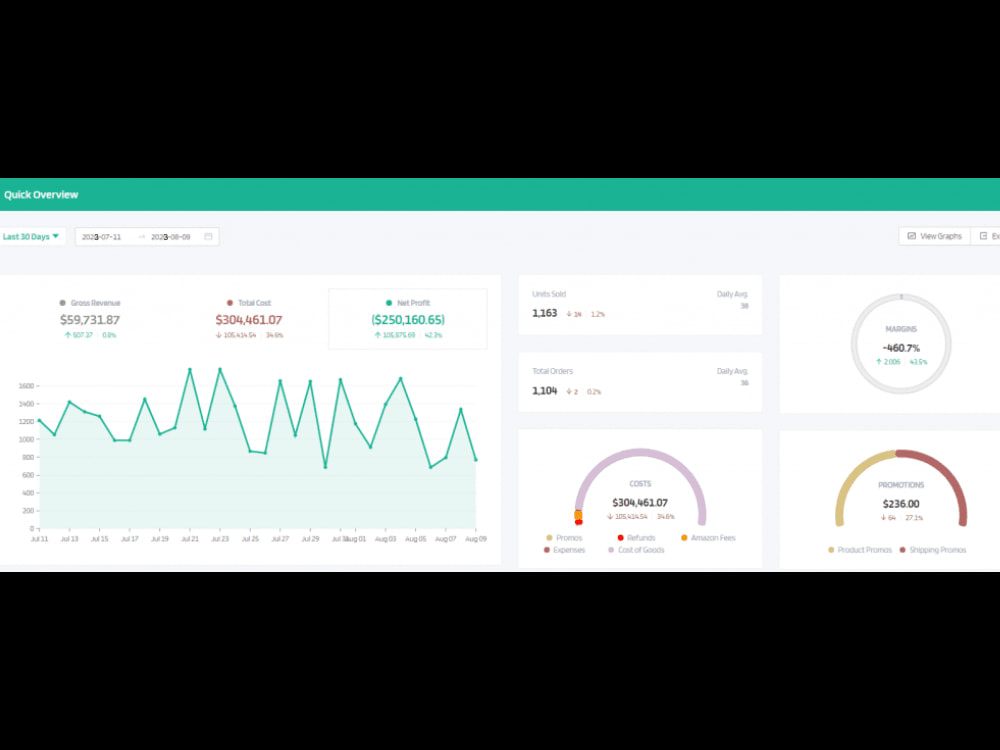Click the Gross Revenue value $59,731.87

click(x=90, y=320)
